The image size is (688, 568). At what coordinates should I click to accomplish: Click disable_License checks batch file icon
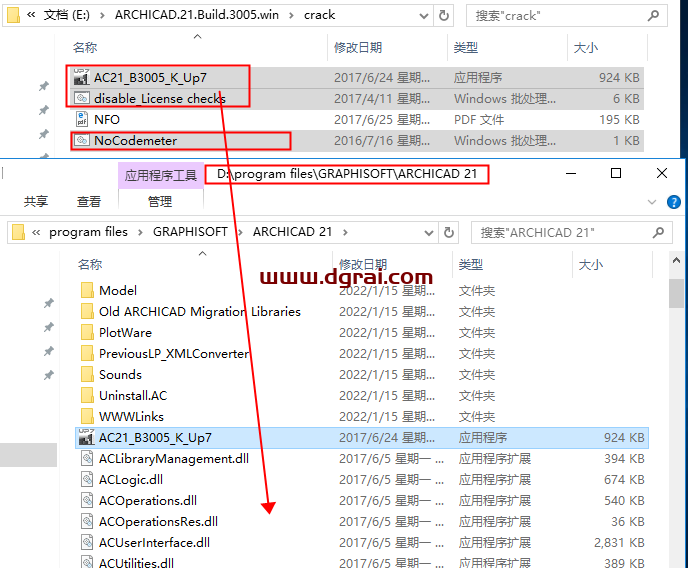click(x=82, y=98)
